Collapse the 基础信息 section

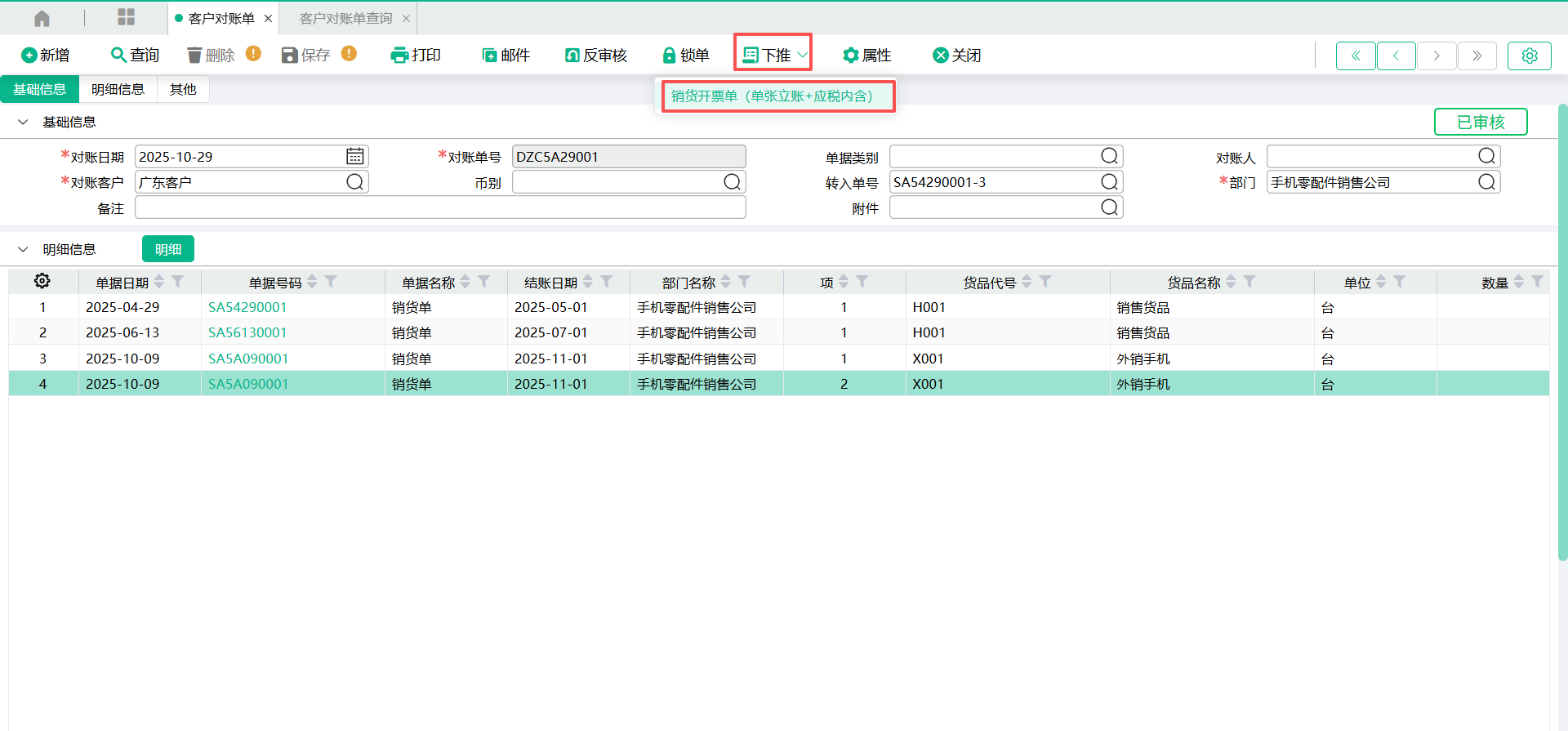click(x=23, y=122)
